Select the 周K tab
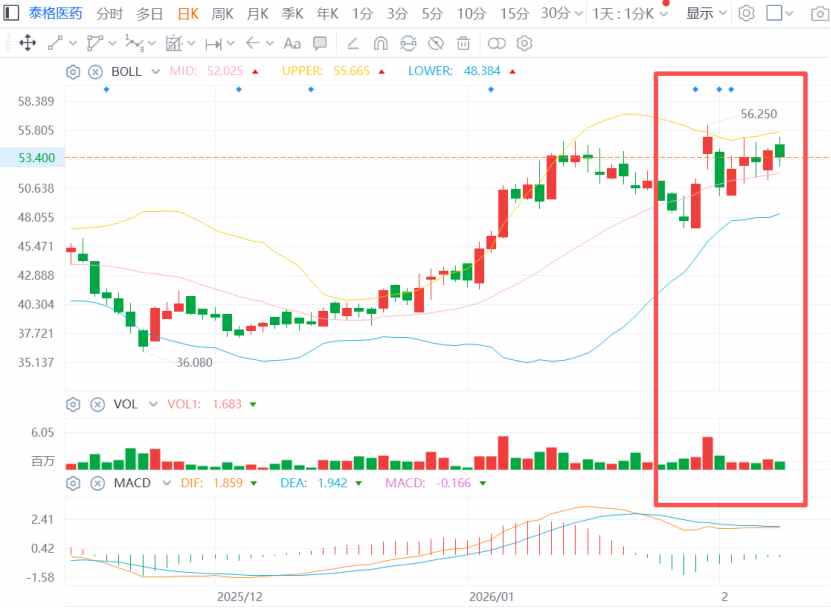The width and height of the screenshot is (831, 608). [222, 13]
